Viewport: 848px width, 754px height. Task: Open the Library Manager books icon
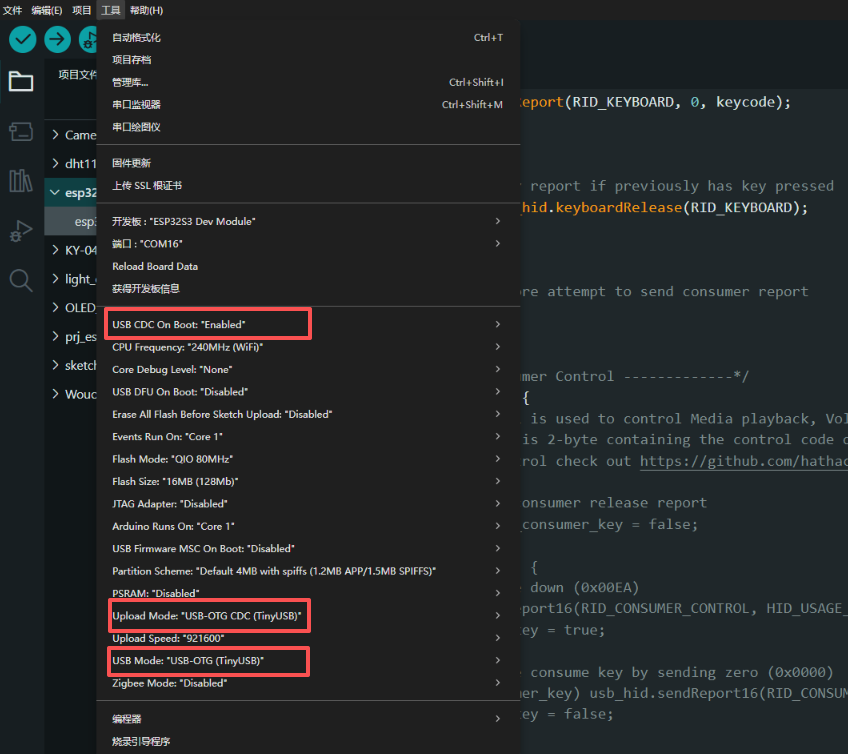(20, 180)
